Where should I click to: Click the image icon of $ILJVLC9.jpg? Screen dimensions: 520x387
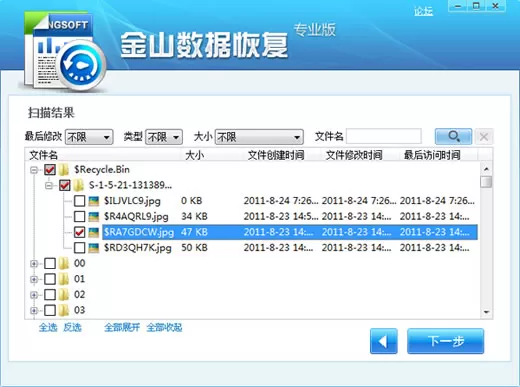click(94, 201)
